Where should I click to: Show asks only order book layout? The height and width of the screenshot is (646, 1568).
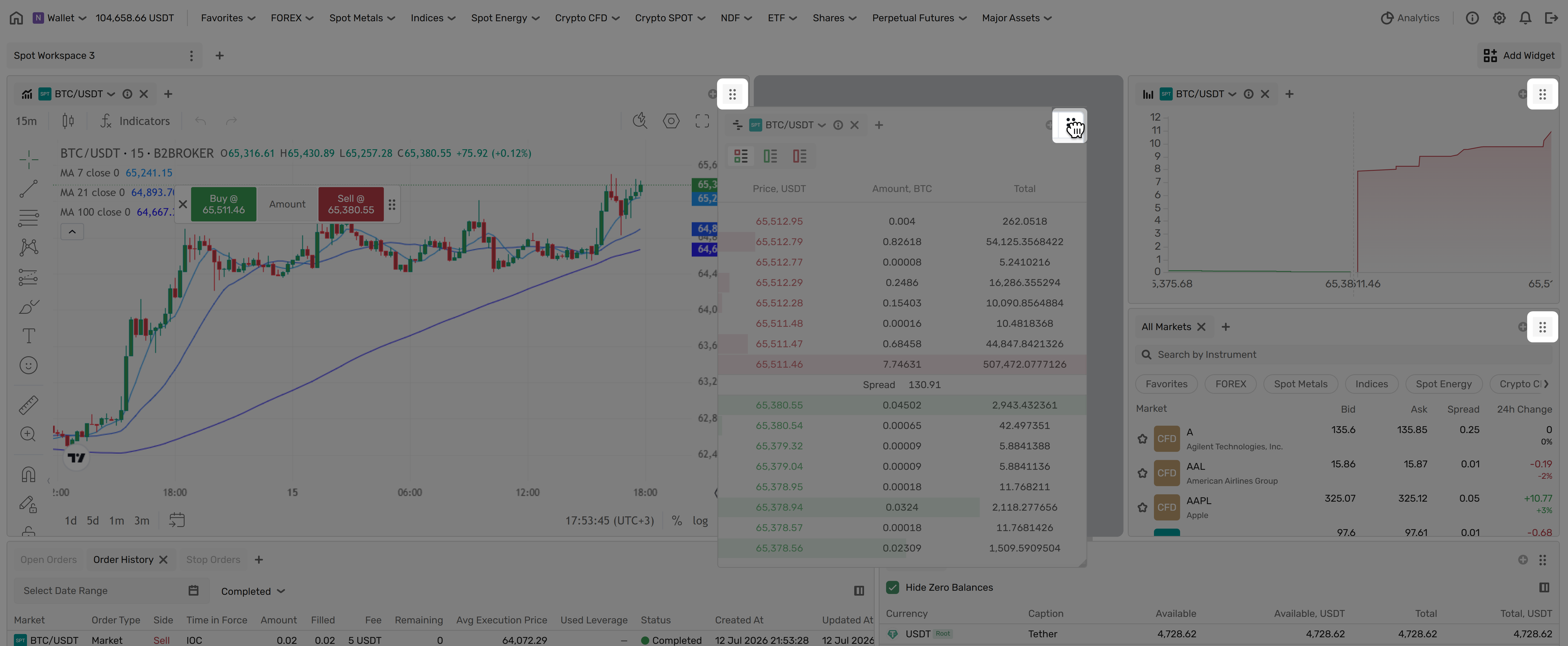(x=799, y=157)
